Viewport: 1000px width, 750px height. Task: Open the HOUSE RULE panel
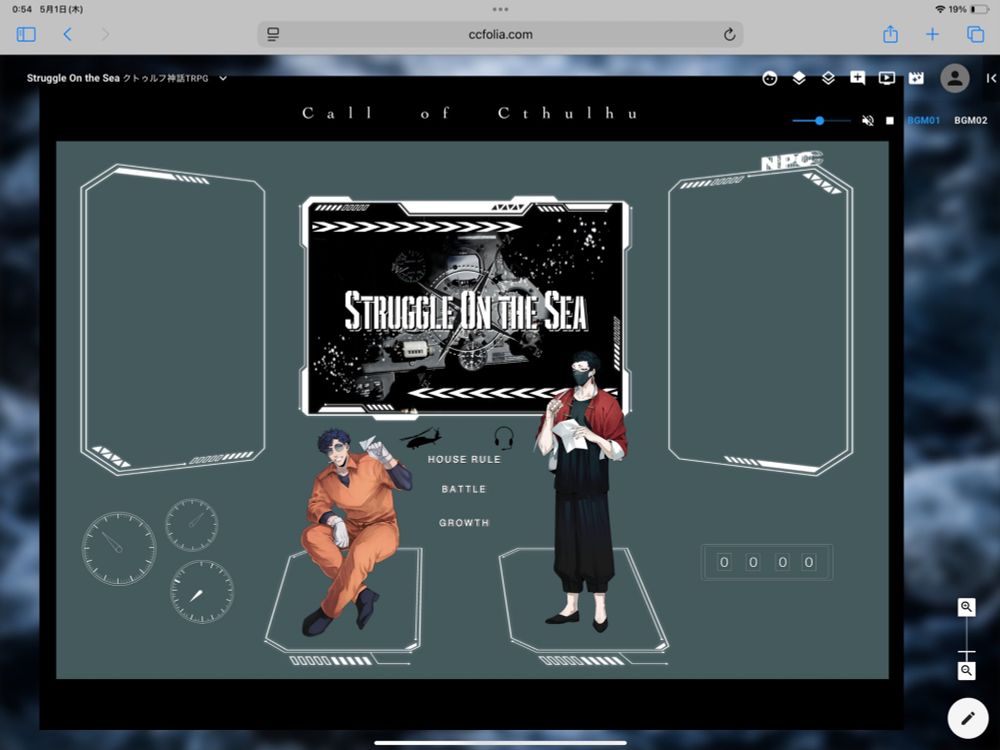(464, 459)
